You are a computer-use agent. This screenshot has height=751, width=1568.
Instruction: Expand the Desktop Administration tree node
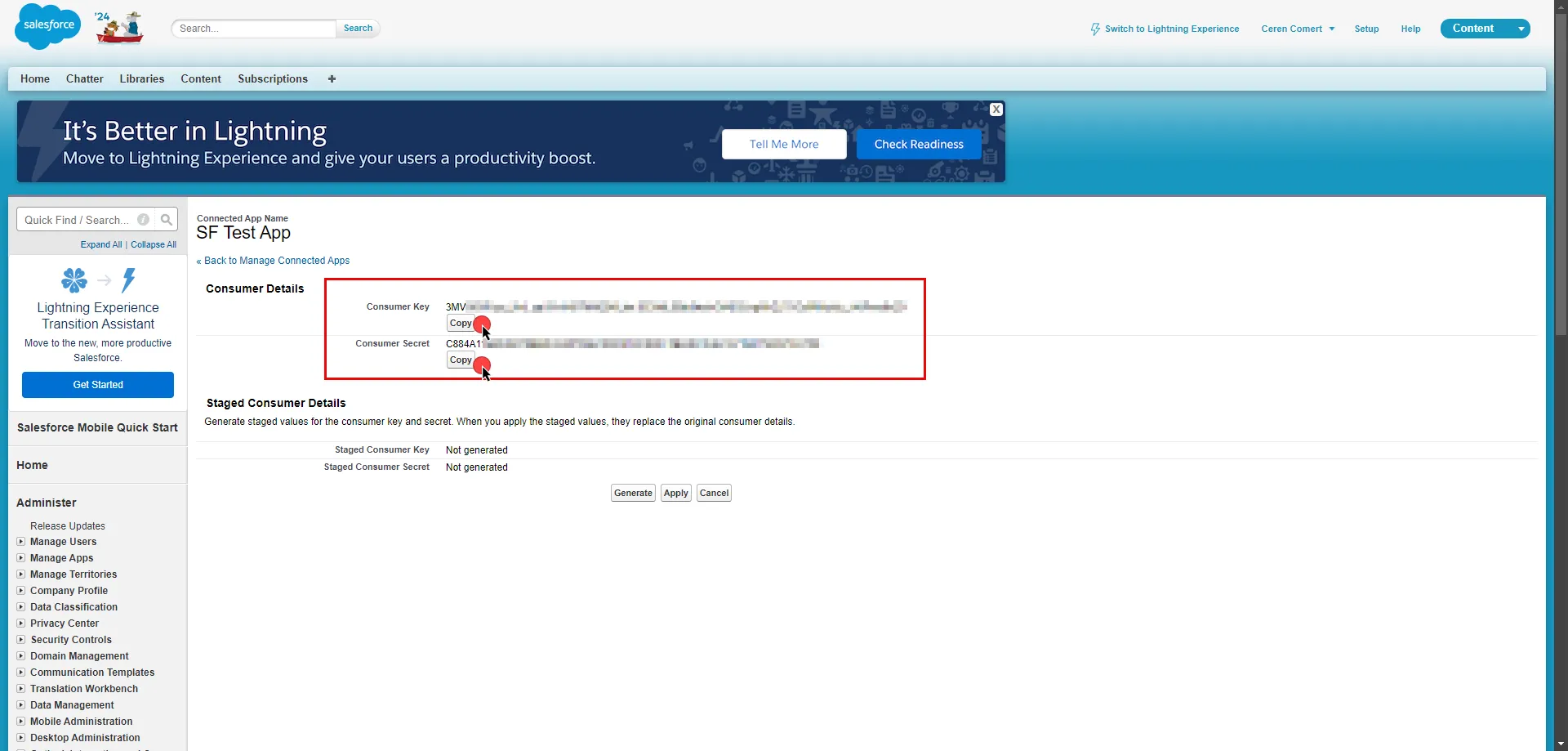pos(21,738)
